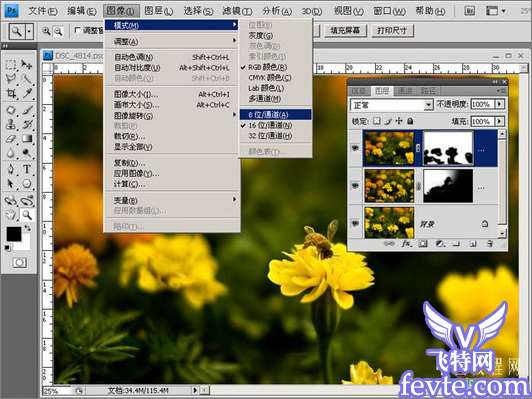Open the 不透明度 slider arrow
Viewport: 532px width, 399px height.
coord(499,104)
